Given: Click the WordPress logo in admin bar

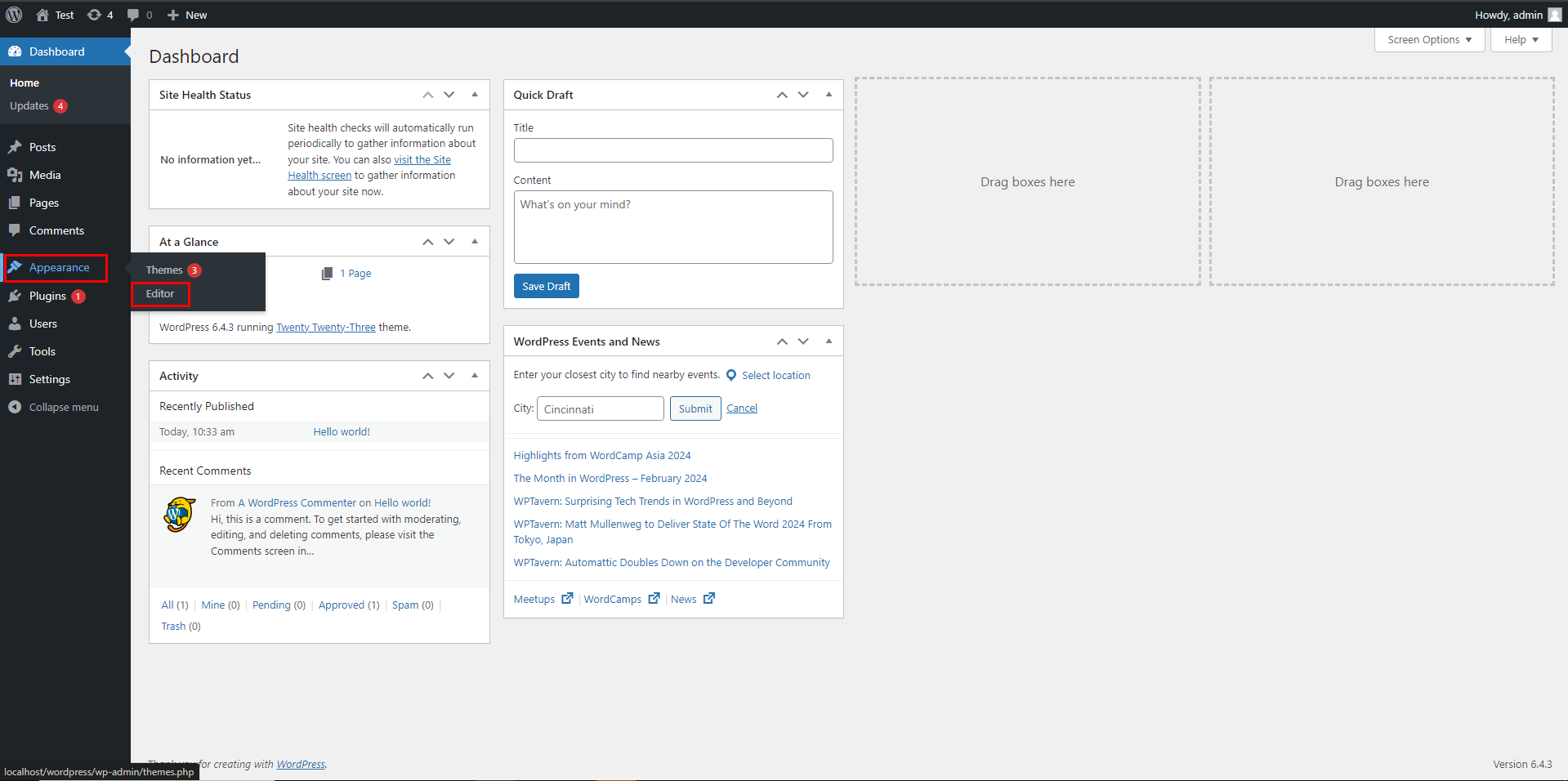Looking at the screenshot, I should (14, 15).
